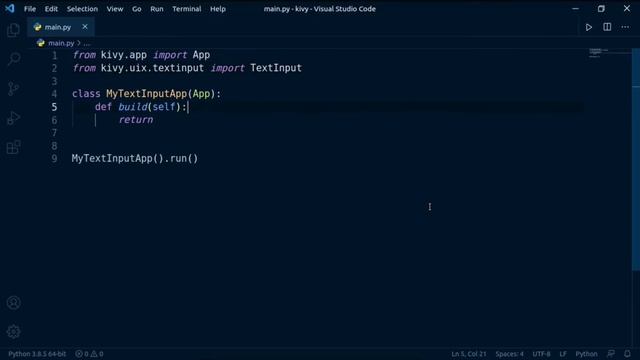Run Python file with play button
Image resolution: width=640 pixels, height=360 pixels.
pos(589,27)
